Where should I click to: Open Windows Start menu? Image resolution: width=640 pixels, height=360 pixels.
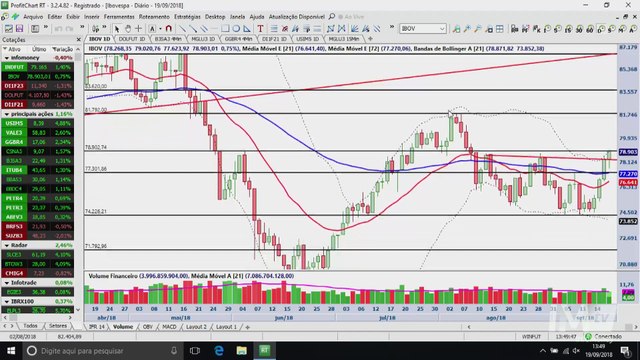point(11,351)
